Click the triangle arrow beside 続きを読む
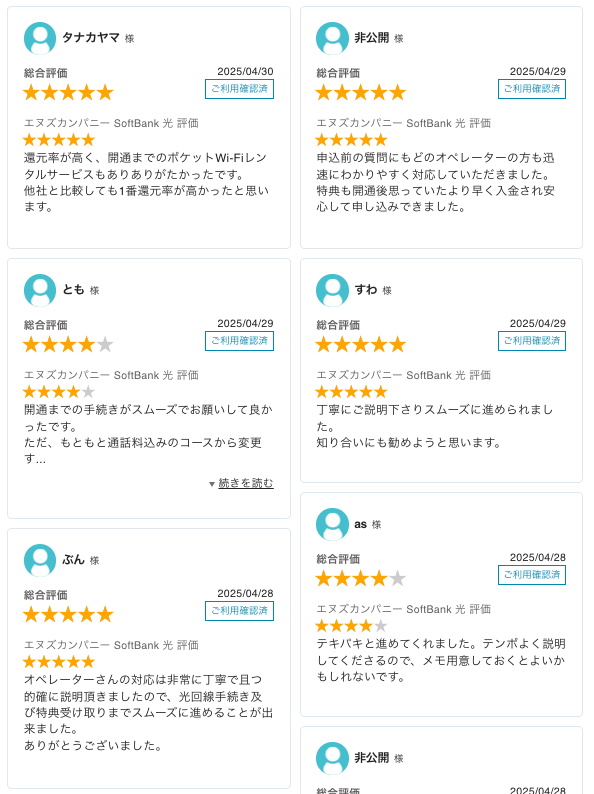Image resolution: width=594 pixels, height=794 pixels. (x=212, y=484)
